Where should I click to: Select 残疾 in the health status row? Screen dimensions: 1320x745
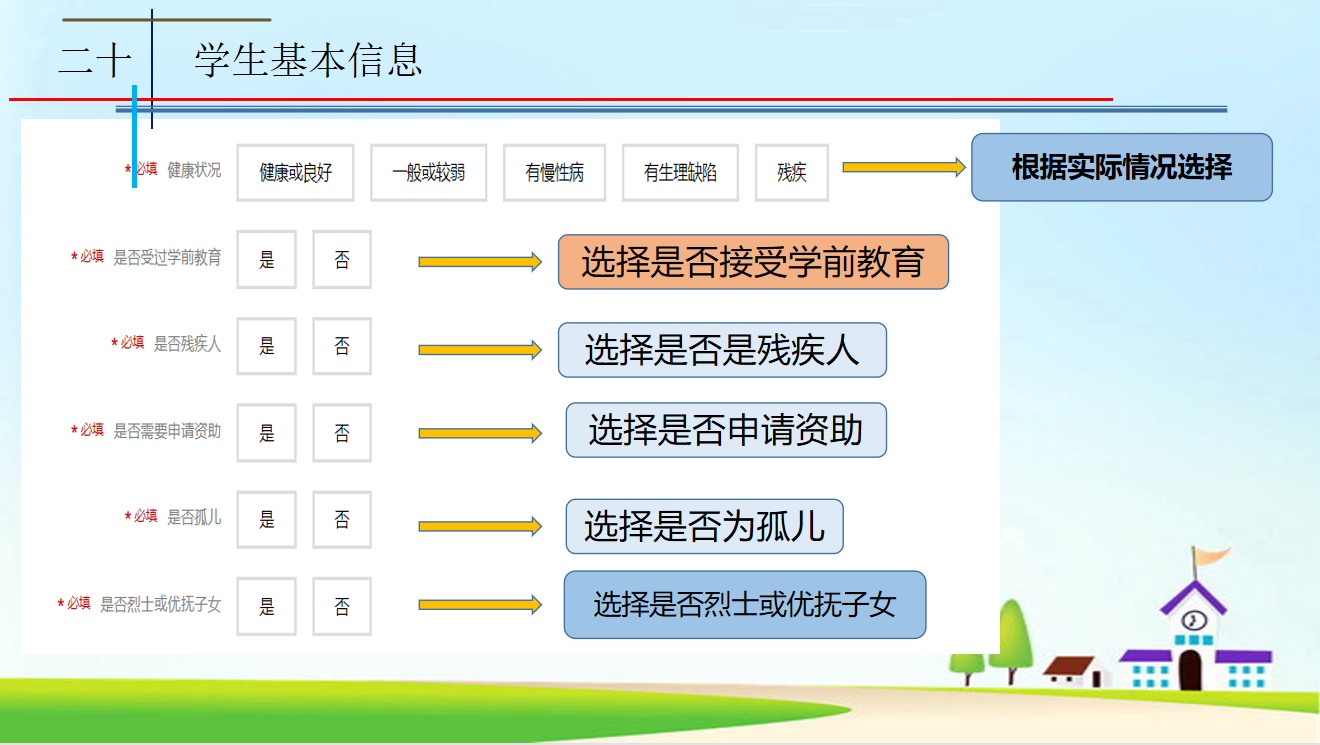792,173
